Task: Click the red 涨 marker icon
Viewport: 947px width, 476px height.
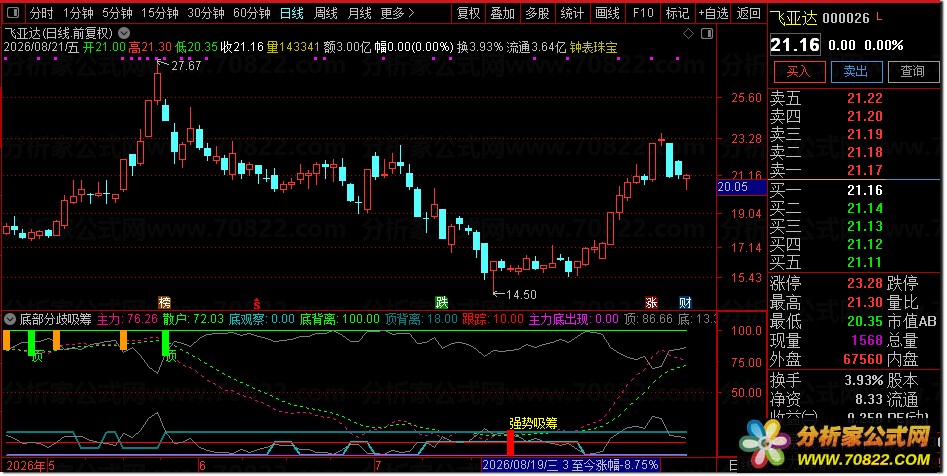Action: (x=651, y=303)
